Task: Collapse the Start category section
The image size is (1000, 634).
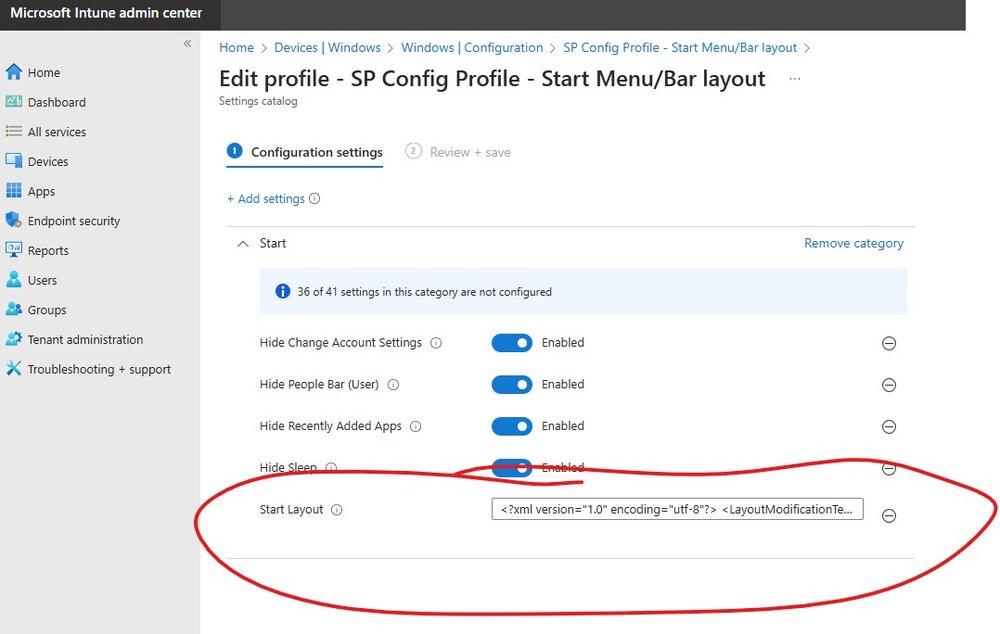Action: point(243,244)
